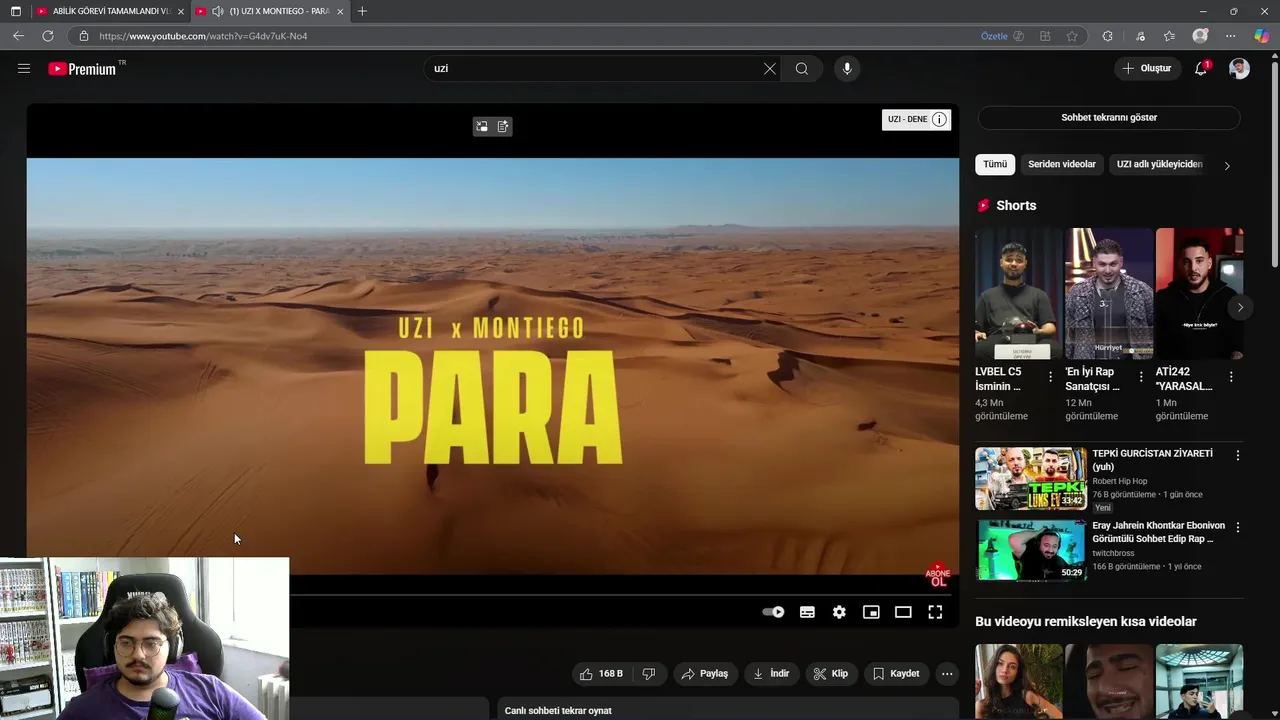Open the favorites list icon in toolbar
The width and height of the screenshot is (1280, 720).
coord(1169,36)
